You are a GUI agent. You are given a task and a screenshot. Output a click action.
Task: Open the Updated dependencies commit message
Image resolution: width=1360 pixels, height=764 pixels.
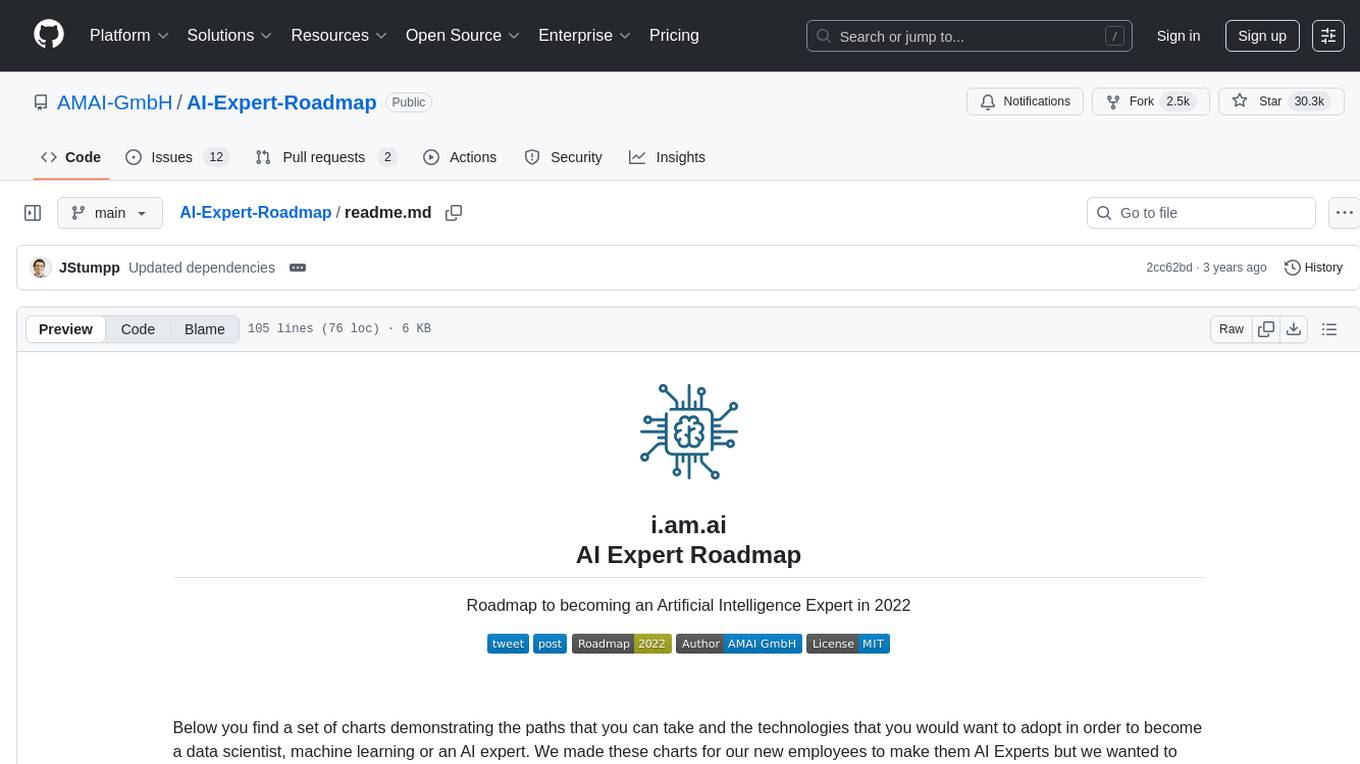point(201,268)
